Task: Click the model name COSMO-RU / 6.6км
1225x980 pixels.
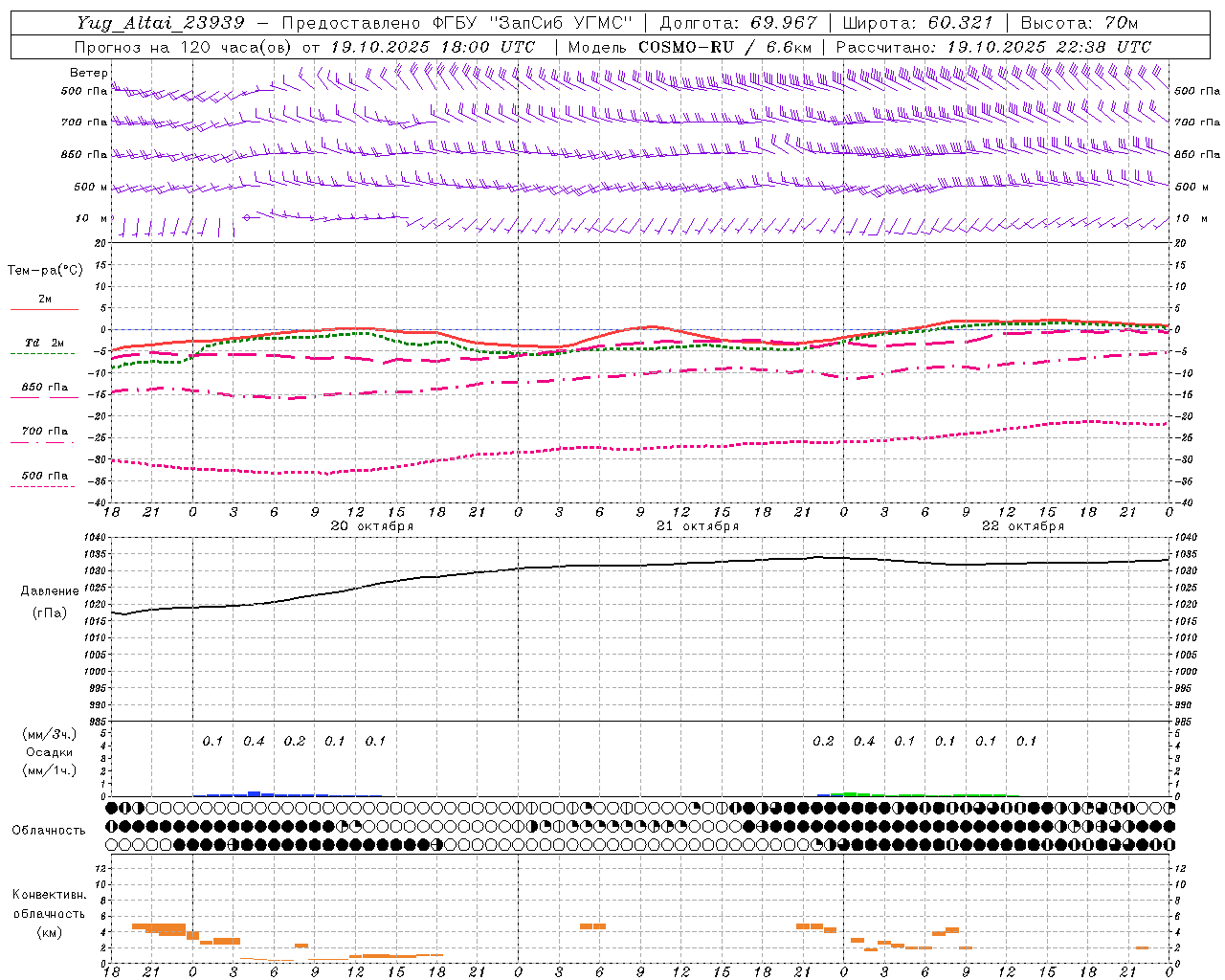Action: click(x=725, y=47)
